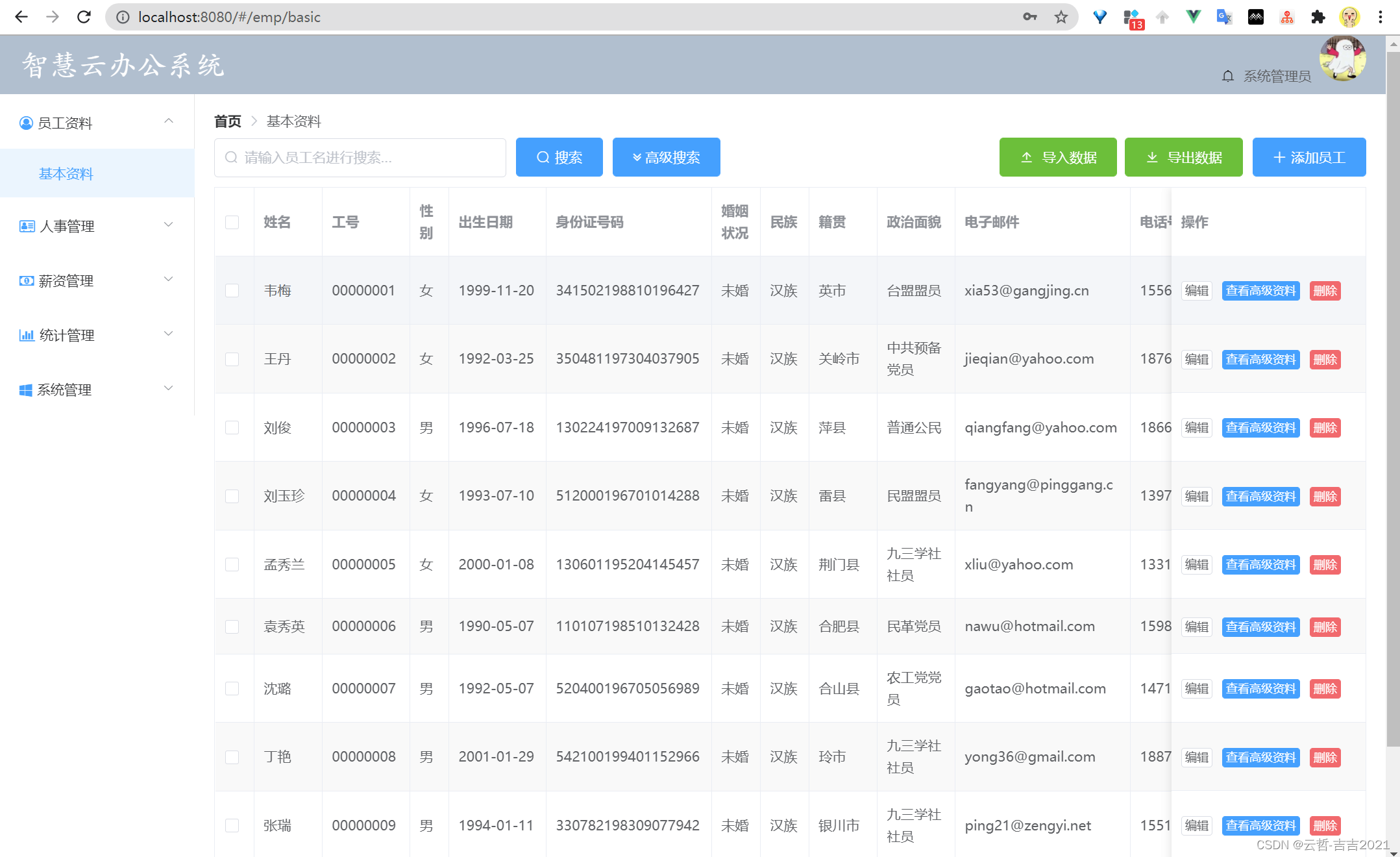The image size is (1400, 857).
Task: Select all rows with header checkbox
Action: tap(232, 222)
